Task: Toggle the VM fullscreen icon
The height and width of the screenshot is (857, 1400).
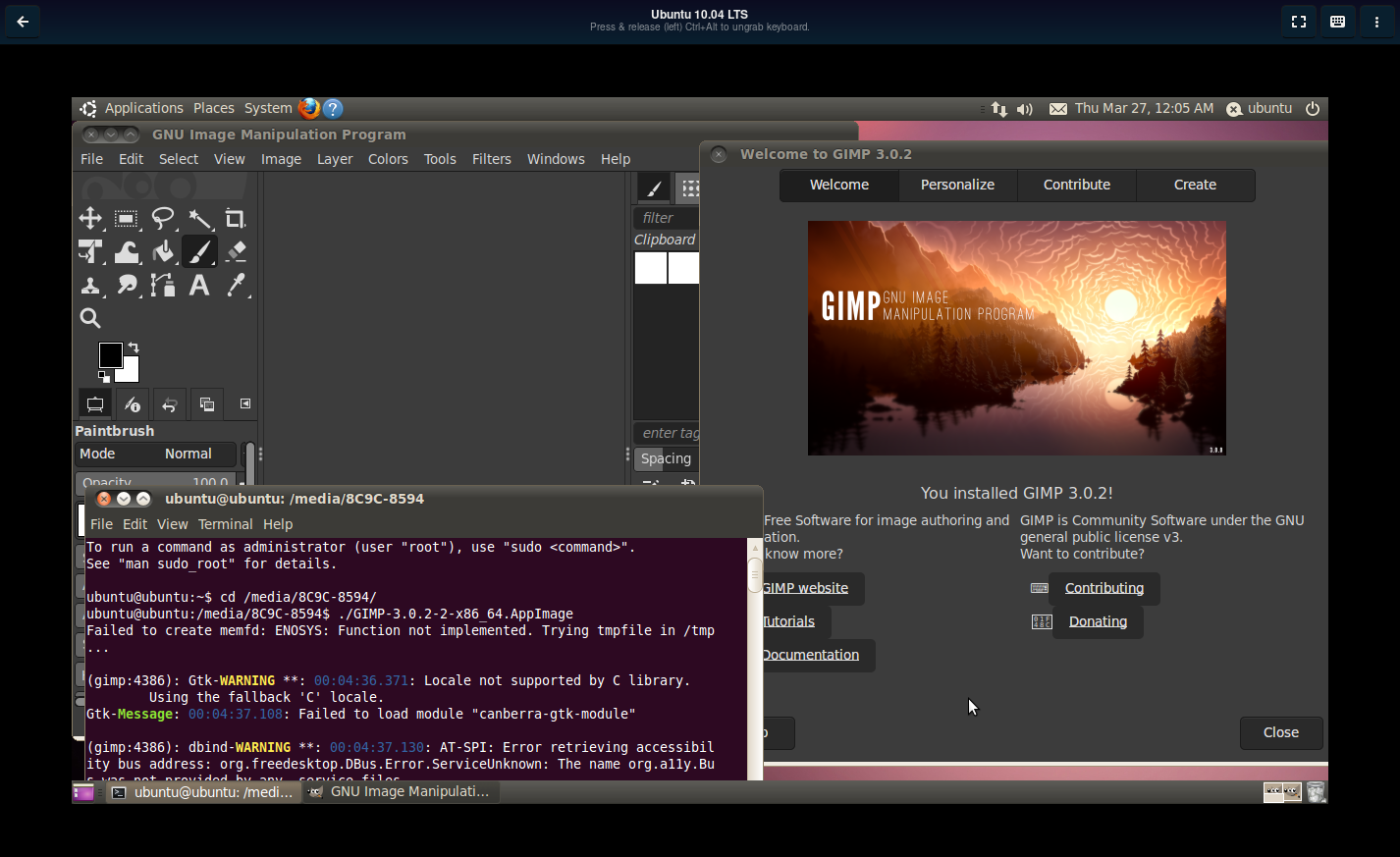Action: [x=1299, y=22]
